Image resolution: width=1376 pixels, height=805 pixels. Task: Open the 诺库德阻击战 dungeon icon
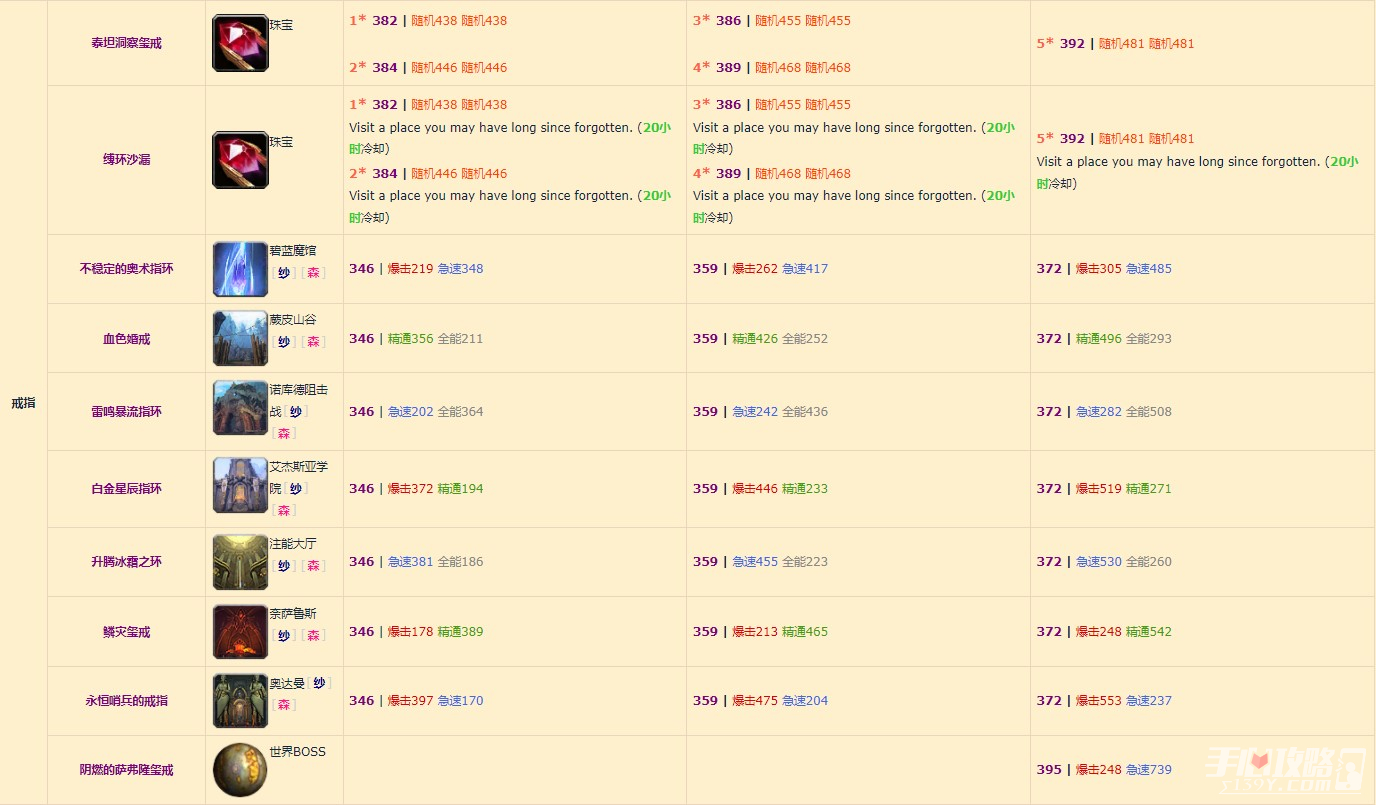click(x=240, y=408)
